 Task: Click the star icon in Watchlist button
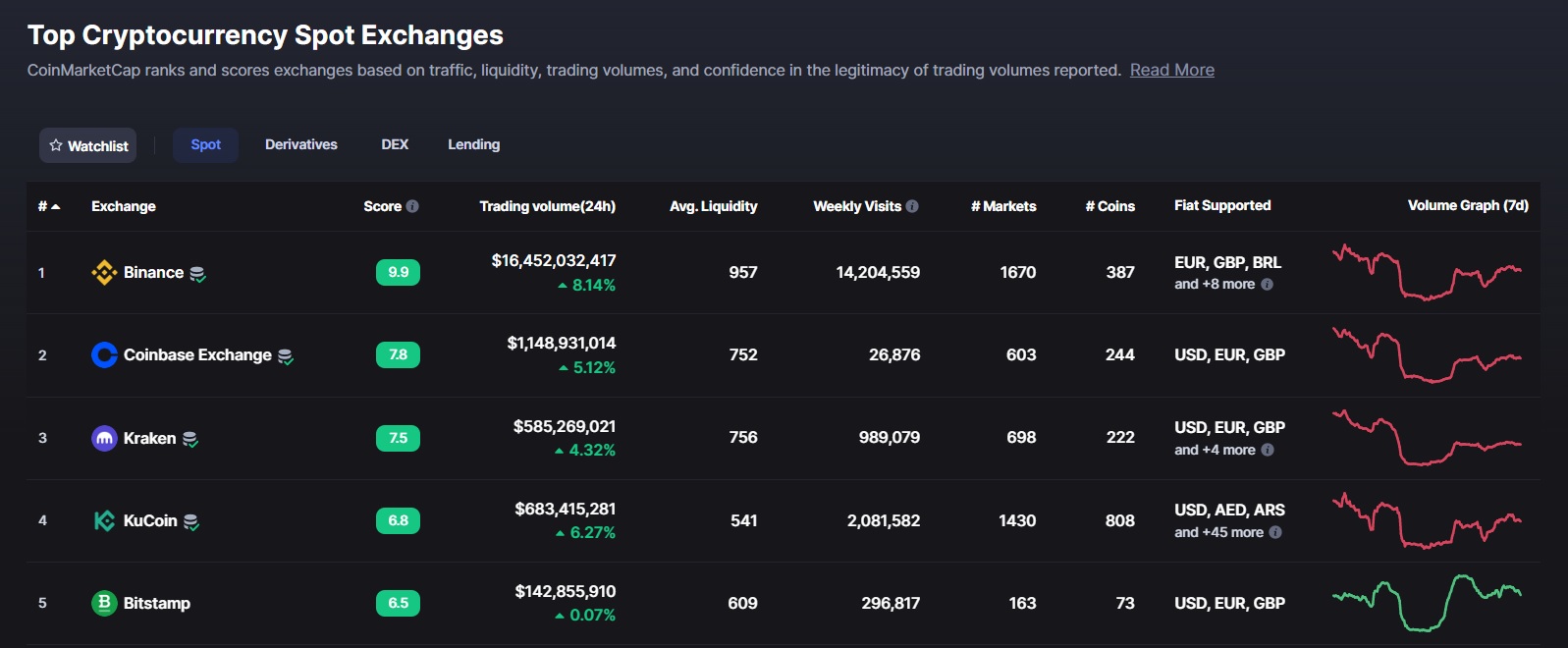tap(56, 145)
